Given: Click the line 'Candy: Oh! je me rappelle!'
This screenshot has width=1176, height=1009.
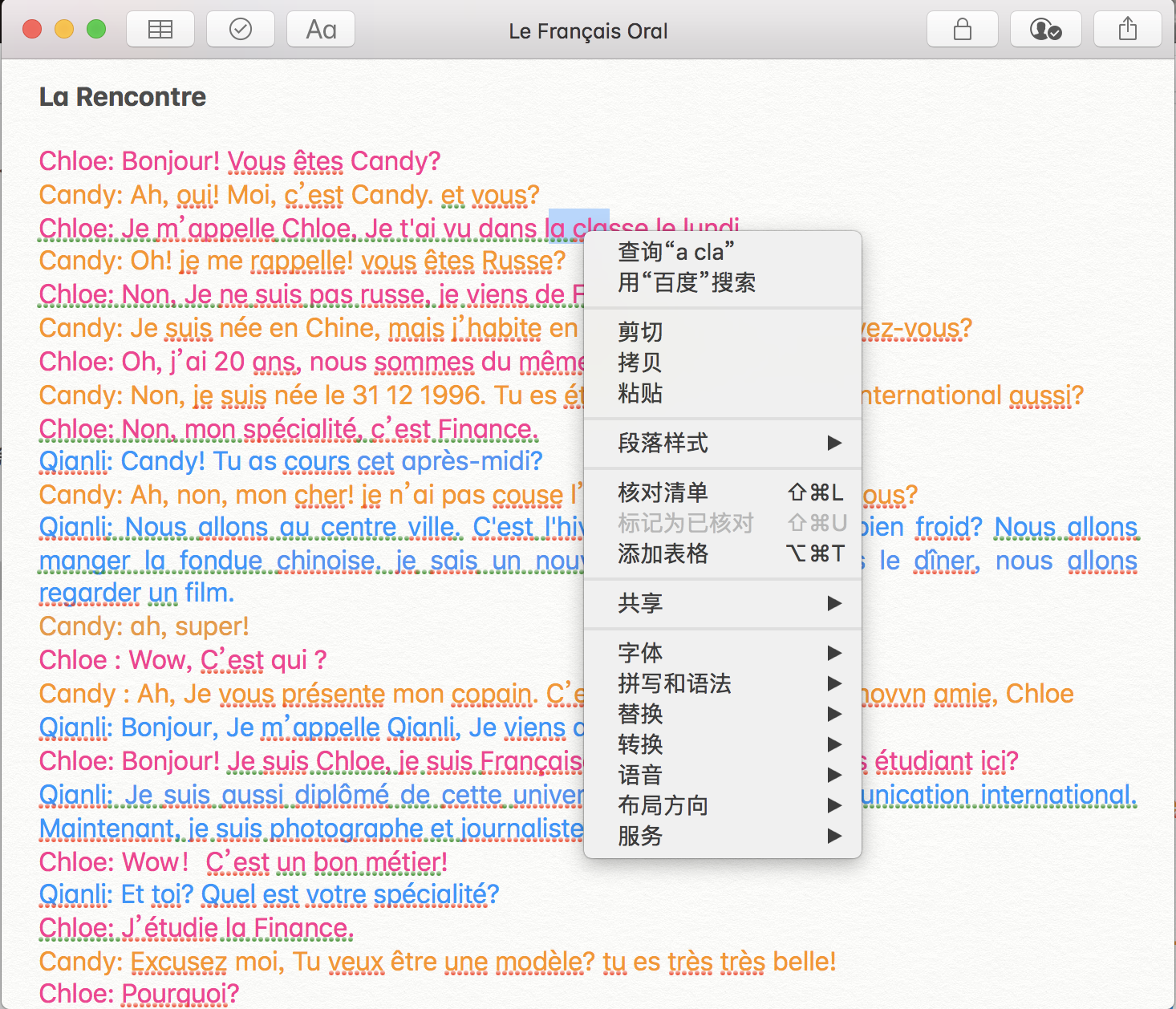Looking at the screenshot, I should click(x=196, y=261).
